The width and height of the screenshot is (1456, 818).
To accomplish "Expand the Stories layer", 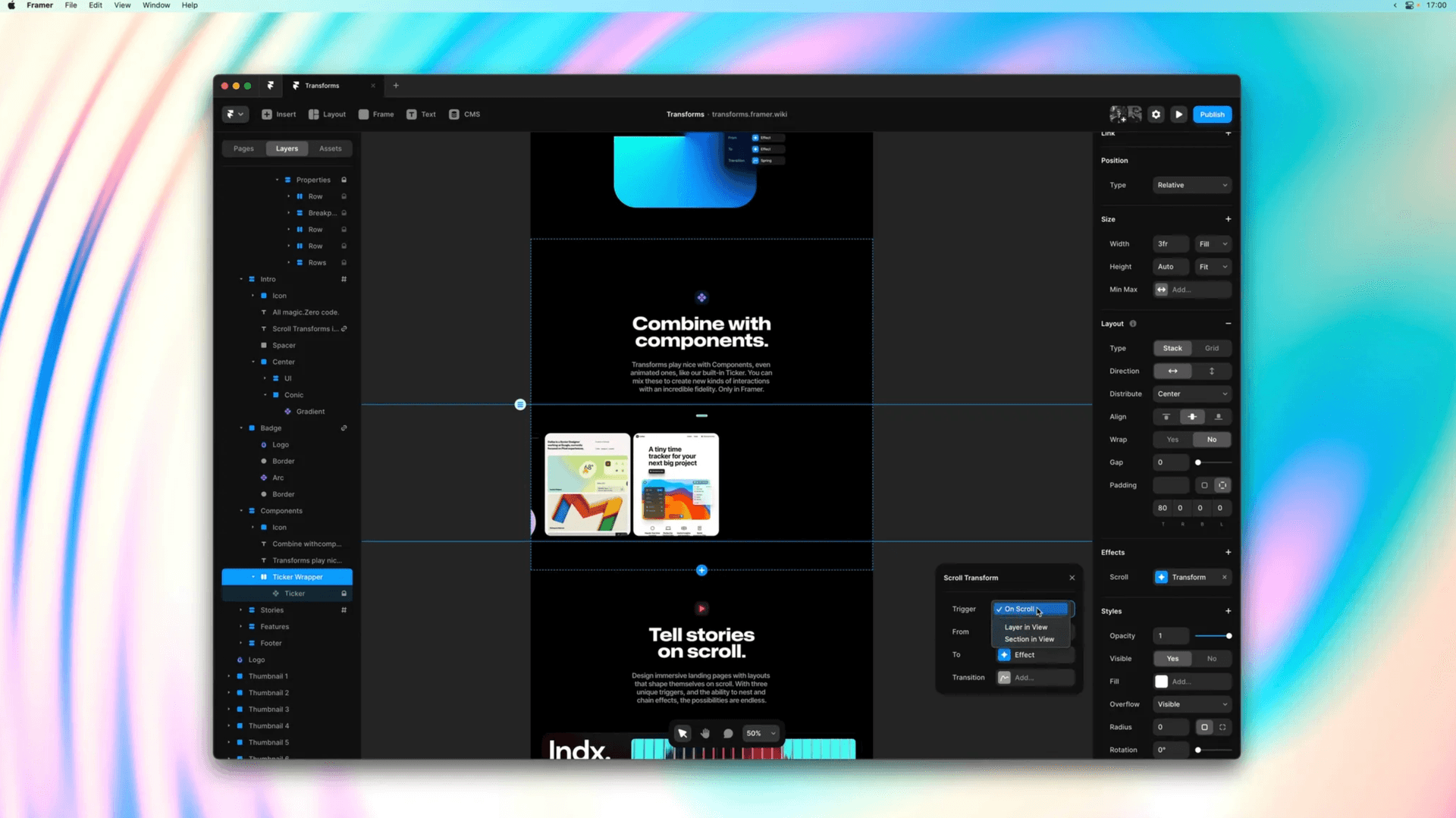I will point(241,610).
